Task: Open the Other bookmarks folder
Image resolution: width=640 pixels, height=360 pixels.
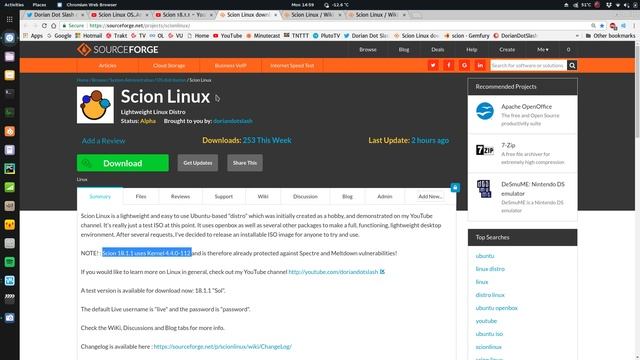Action: (611, 36)
